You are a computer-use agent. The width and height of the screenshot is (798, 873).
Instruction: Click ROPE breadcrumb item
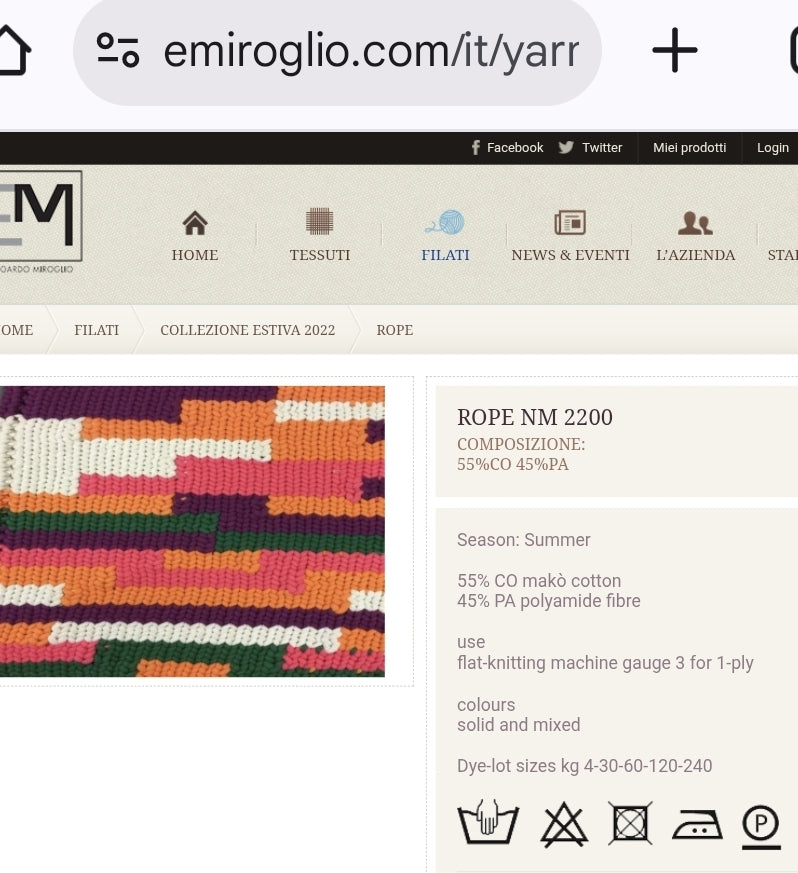tap(394, 330)
